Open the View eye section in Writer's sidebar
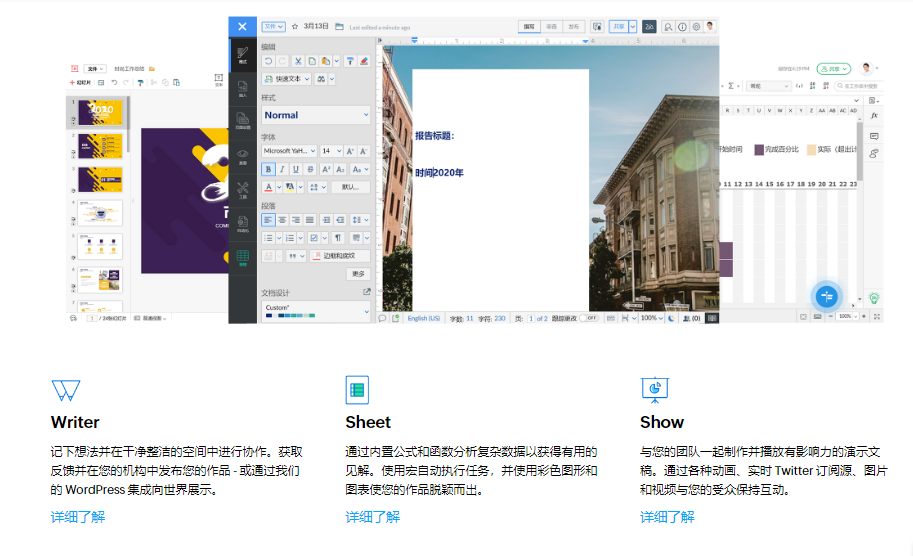 [x=243, y=156]
